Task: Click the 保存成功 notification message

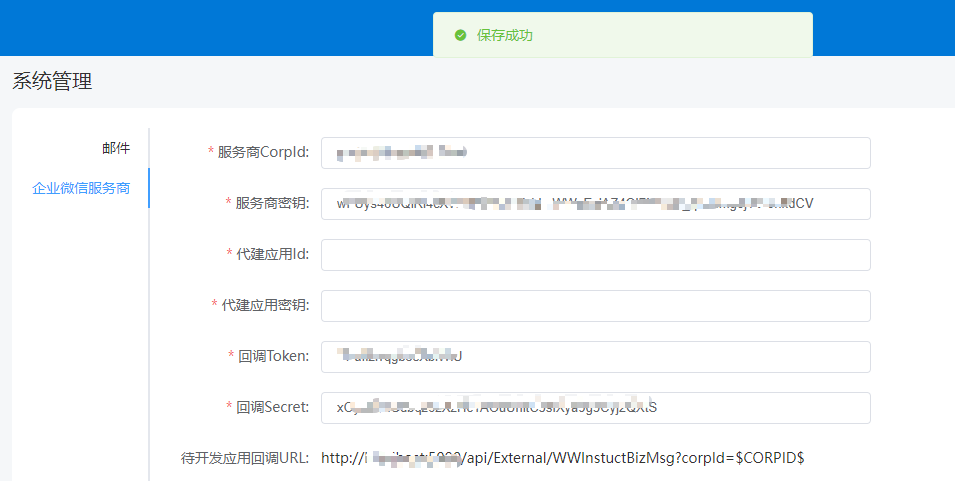Action: (x=505, y=35)
